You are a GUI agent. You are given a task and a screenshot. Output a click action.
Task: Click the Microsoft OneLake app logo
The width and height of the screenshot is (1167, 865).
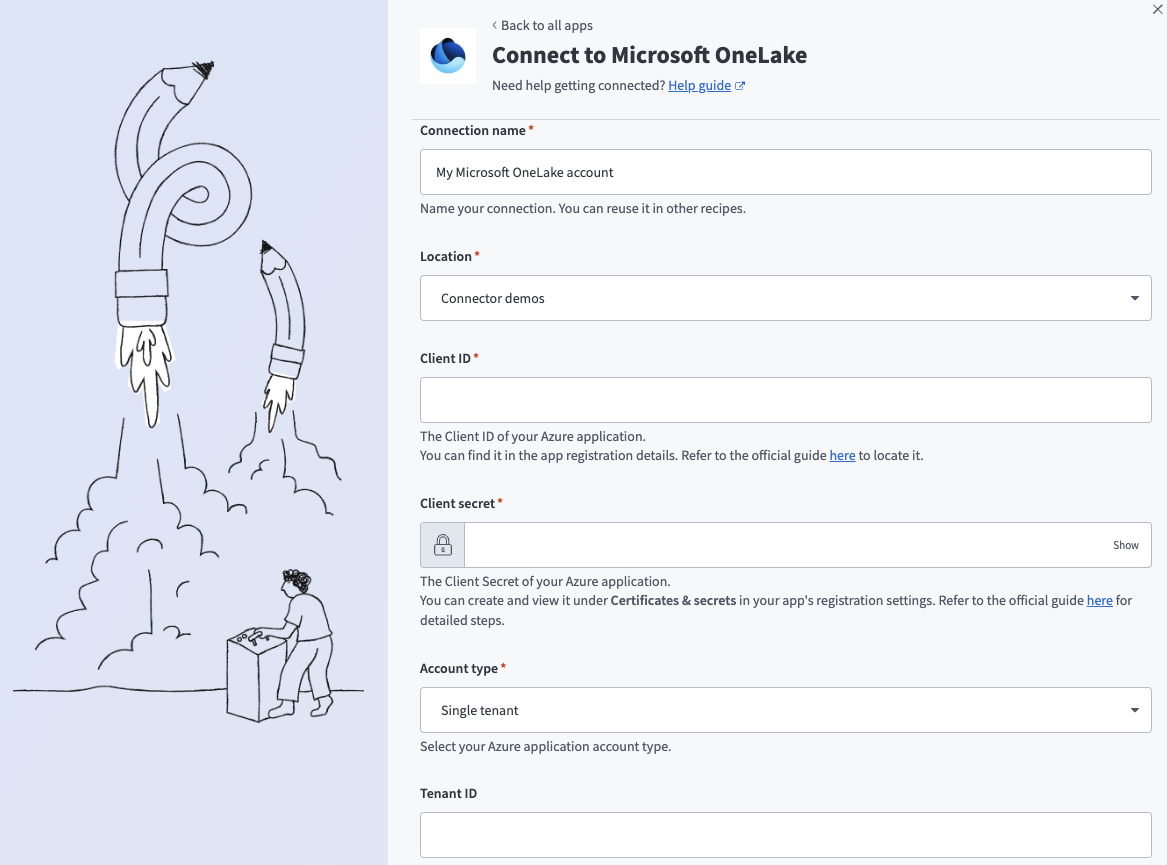tap(448, 55)
